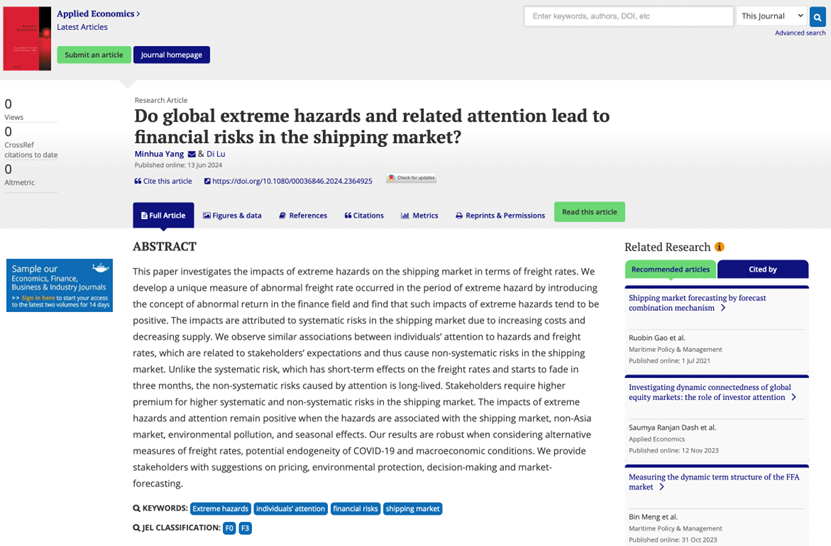This screenshot has height=546, width=831.
Task: Open Investigating dynamic connectedness article
Action: click(x=710, y=392)
